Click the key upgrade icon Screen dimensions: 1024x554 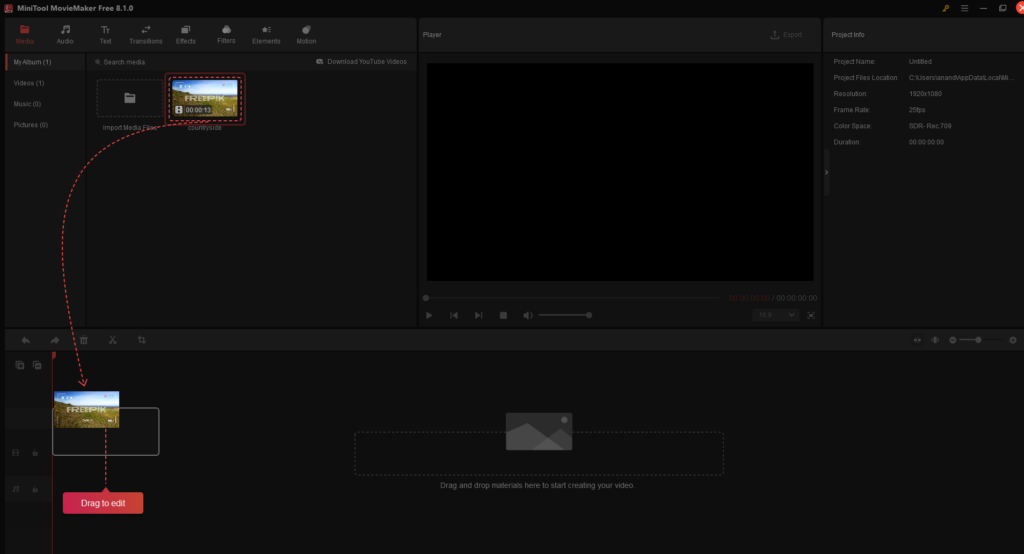(945, 8)
